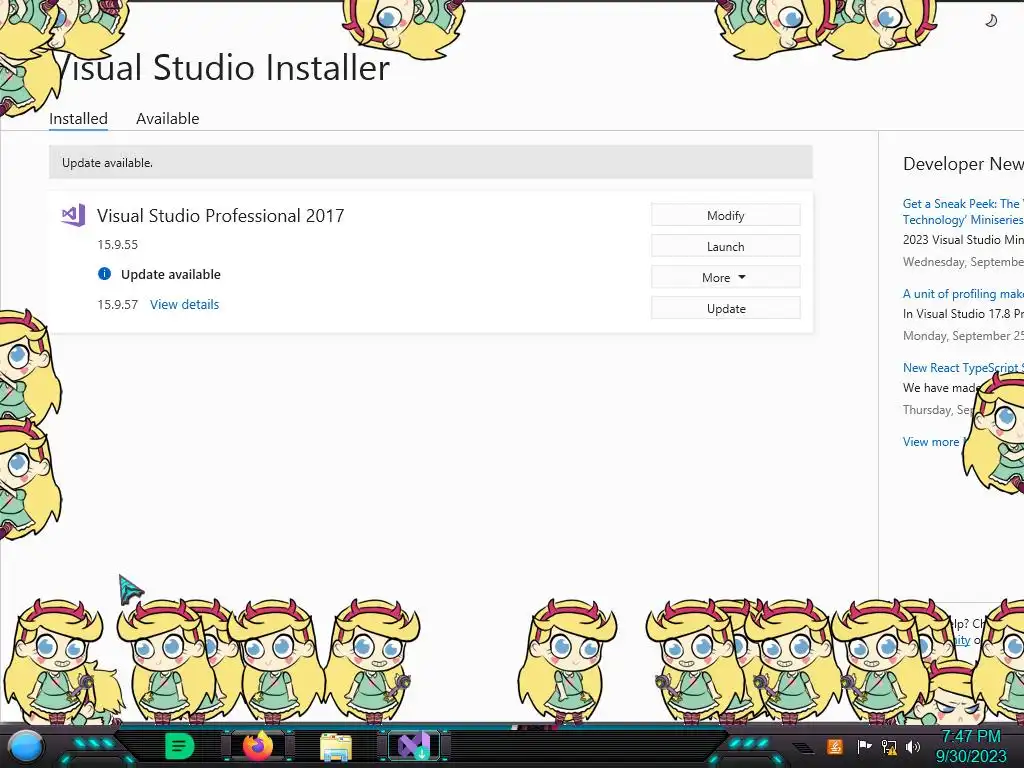The width and height of the screenshot is (1024, 768).
Task: Click the network warning tray icon
Action: [x=889, y=746]
